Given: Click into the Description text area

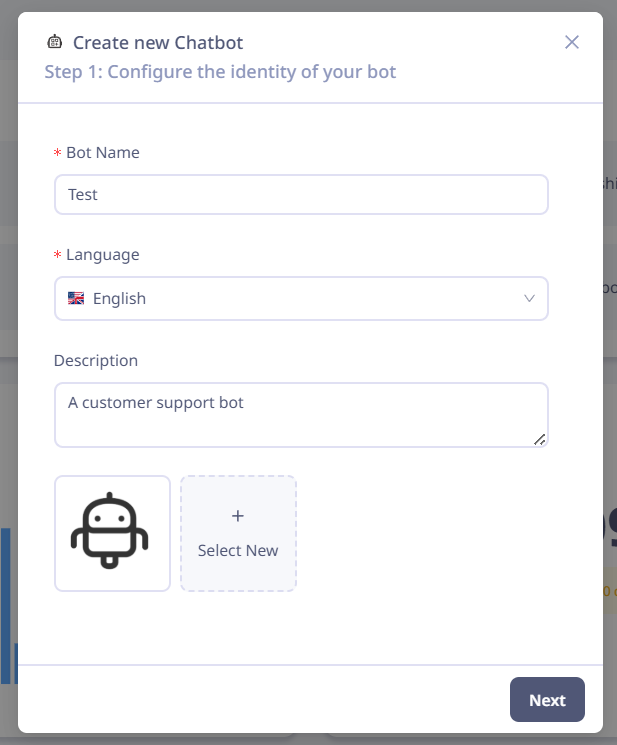Looking at the screenshot, I should (x=301, y=415).
